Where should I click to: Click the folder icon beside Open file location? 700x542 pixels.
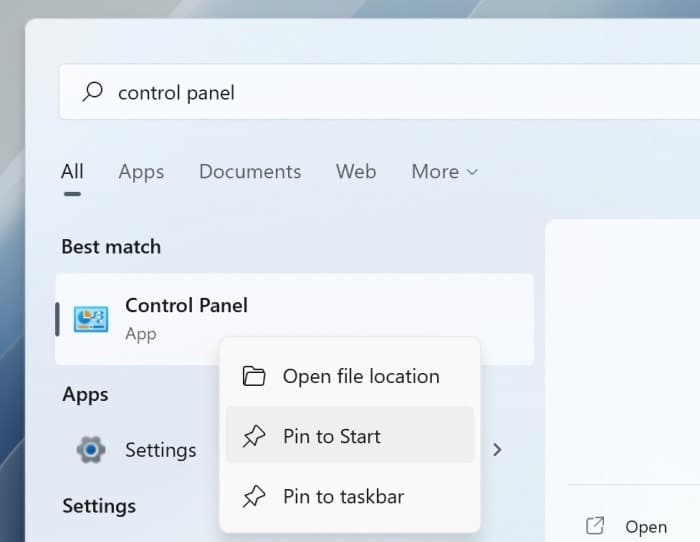254,376
